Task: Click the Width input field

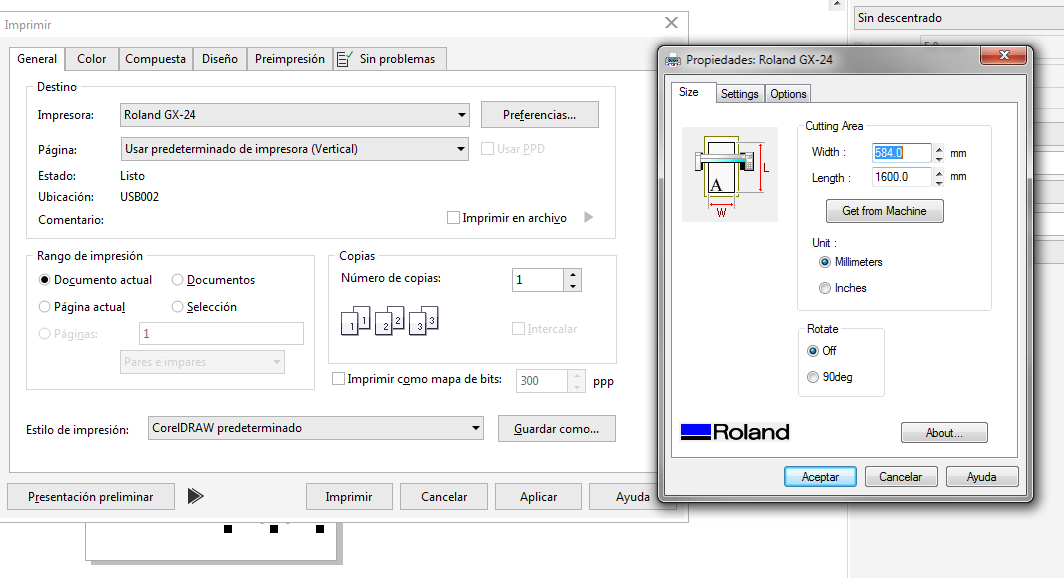Action: pos(902,153)
